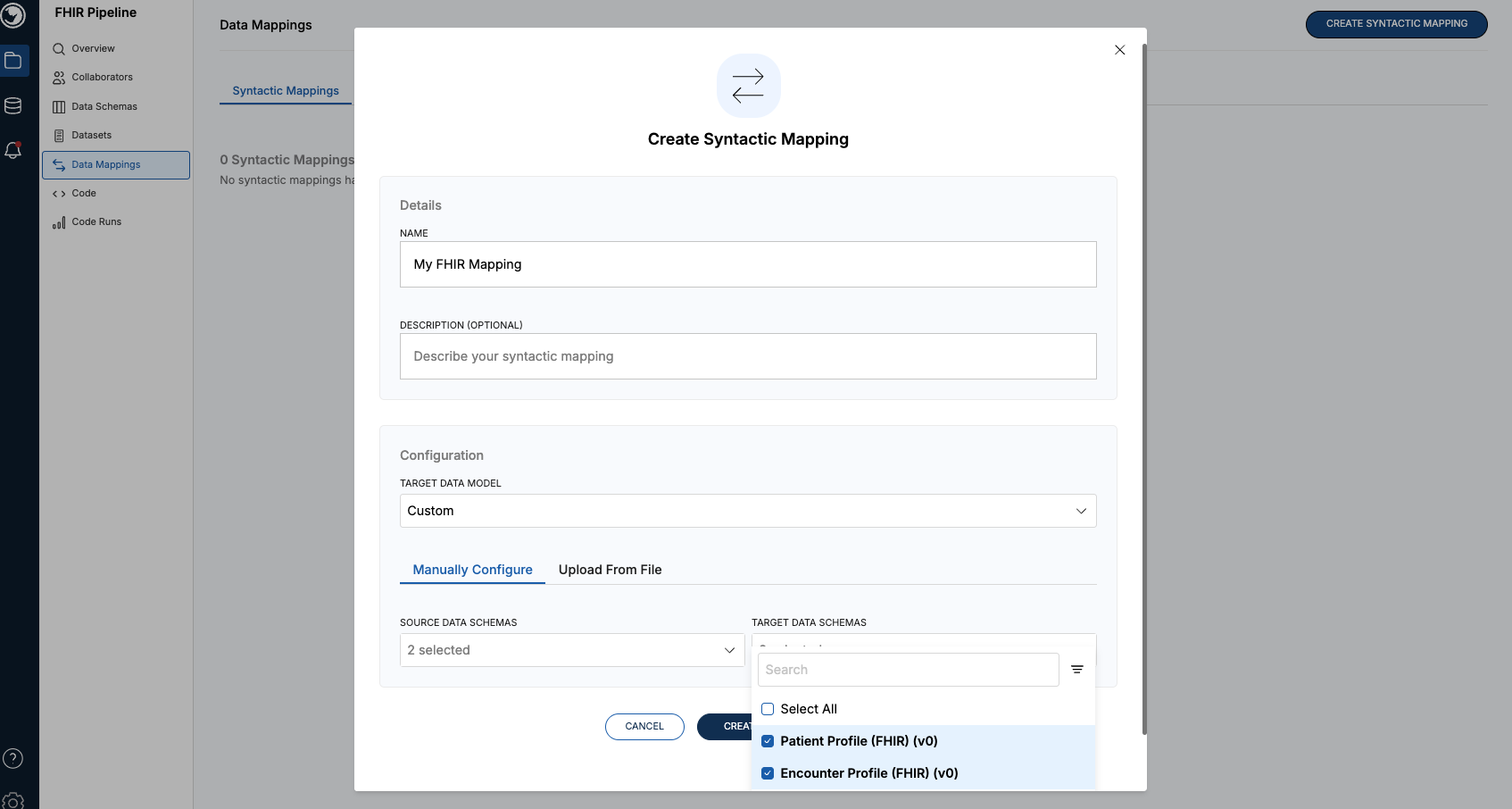The width and height of the screenshot is (1512, 809).
Task: Open the projects folder icon in left rail
Action: (x=13, y=61)
